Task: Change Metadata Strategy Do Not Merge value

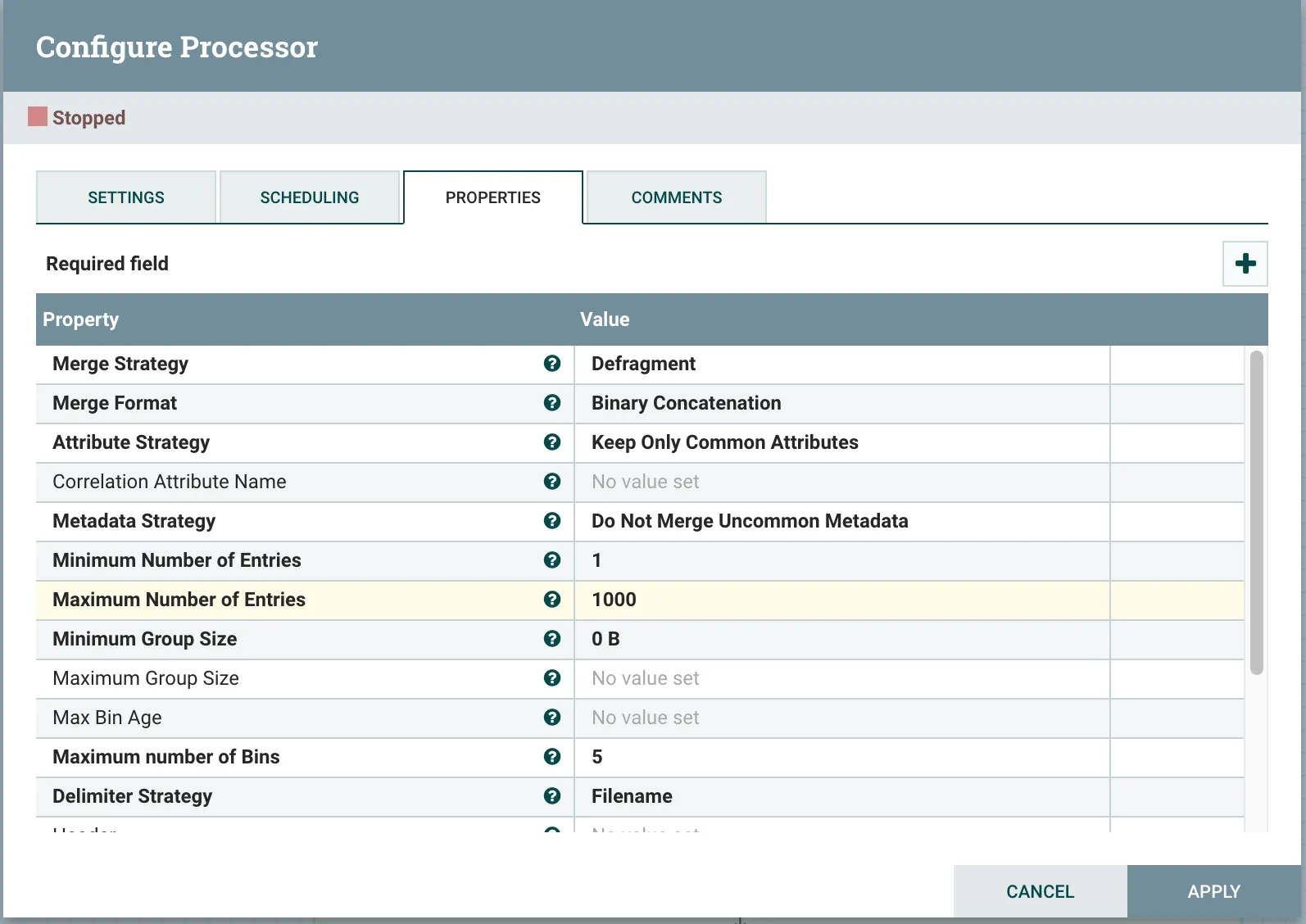Action: click(x=842, y=521)
